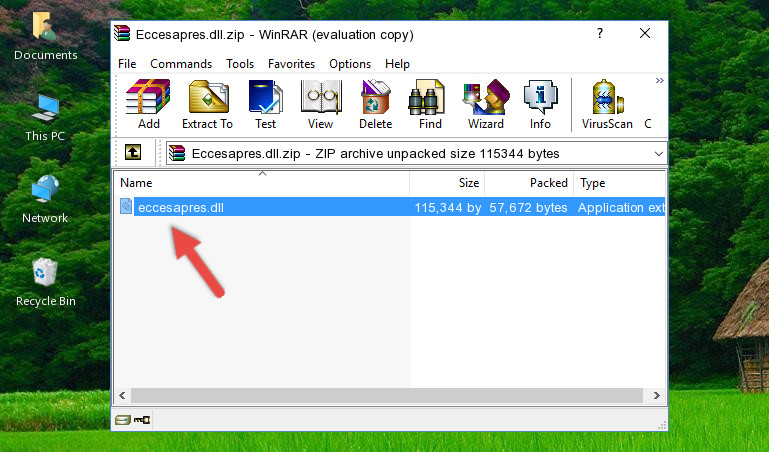Click the password key icon in status bar
Viewport: 769px width, 452px height.
pos(142,420)
